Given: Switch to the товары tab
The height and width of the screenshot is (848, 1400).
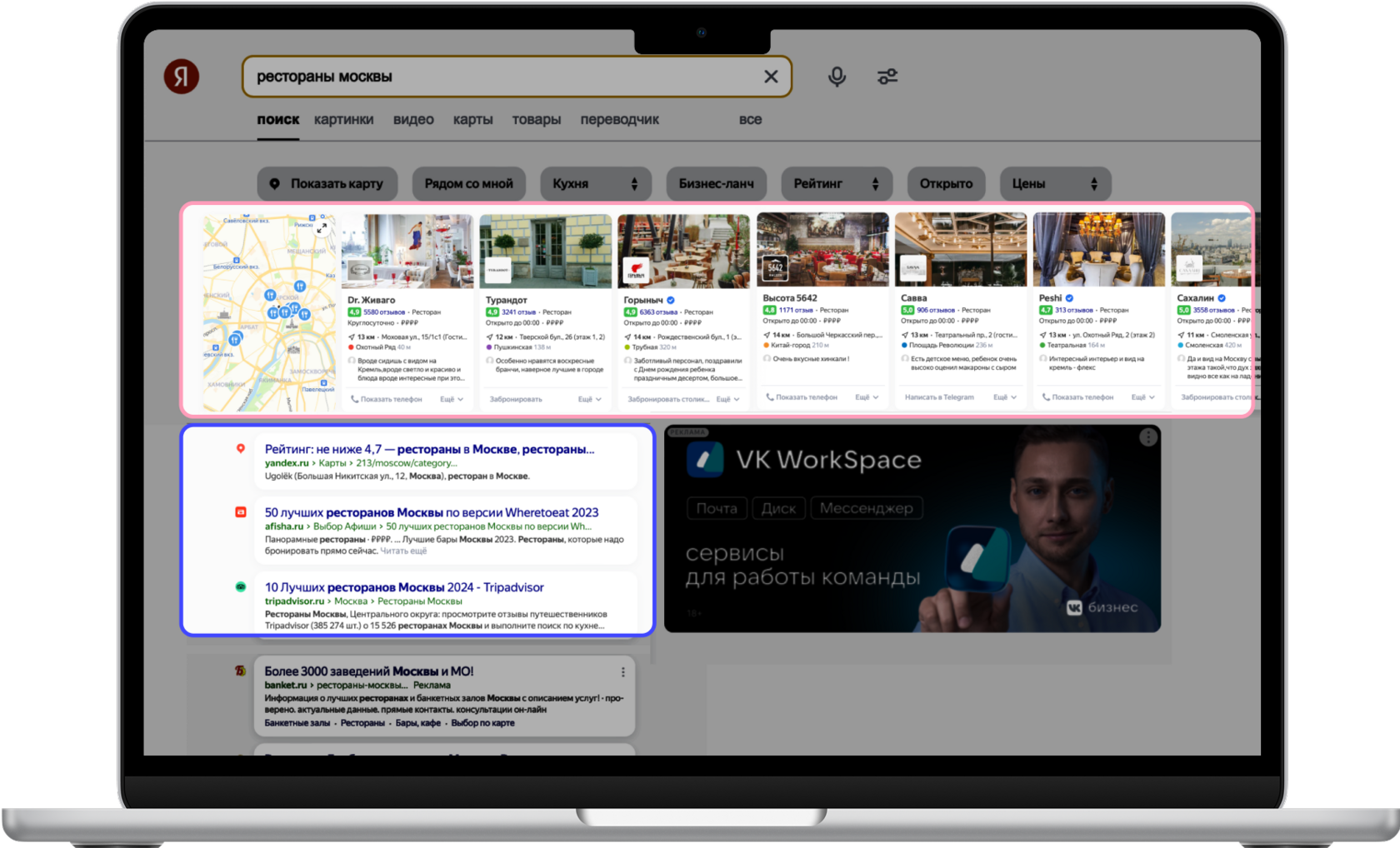Looking at the screenshot, I should click(536, 120).
